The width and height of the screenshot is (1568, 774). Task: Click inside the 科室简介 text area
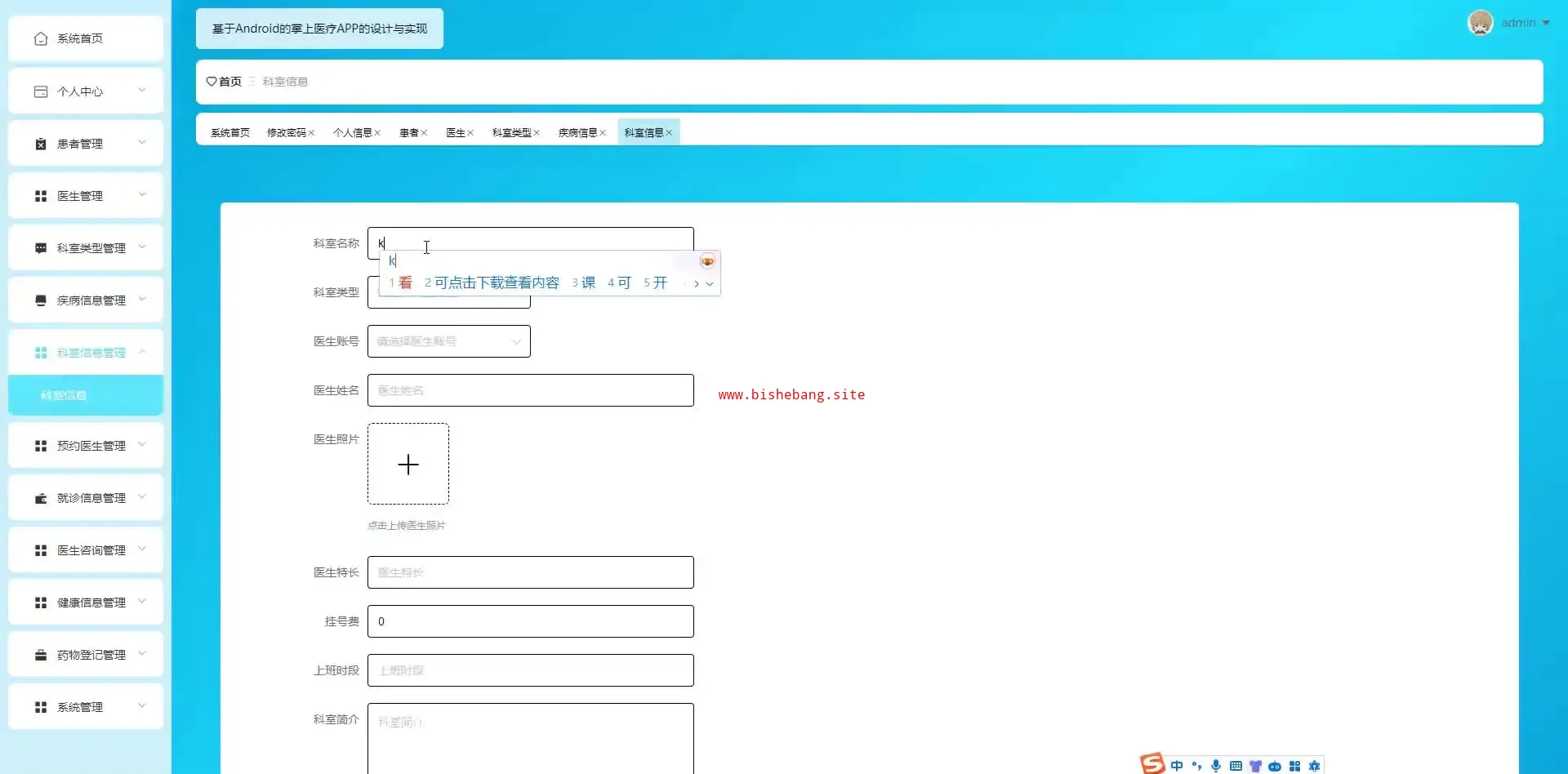[531, 738]
